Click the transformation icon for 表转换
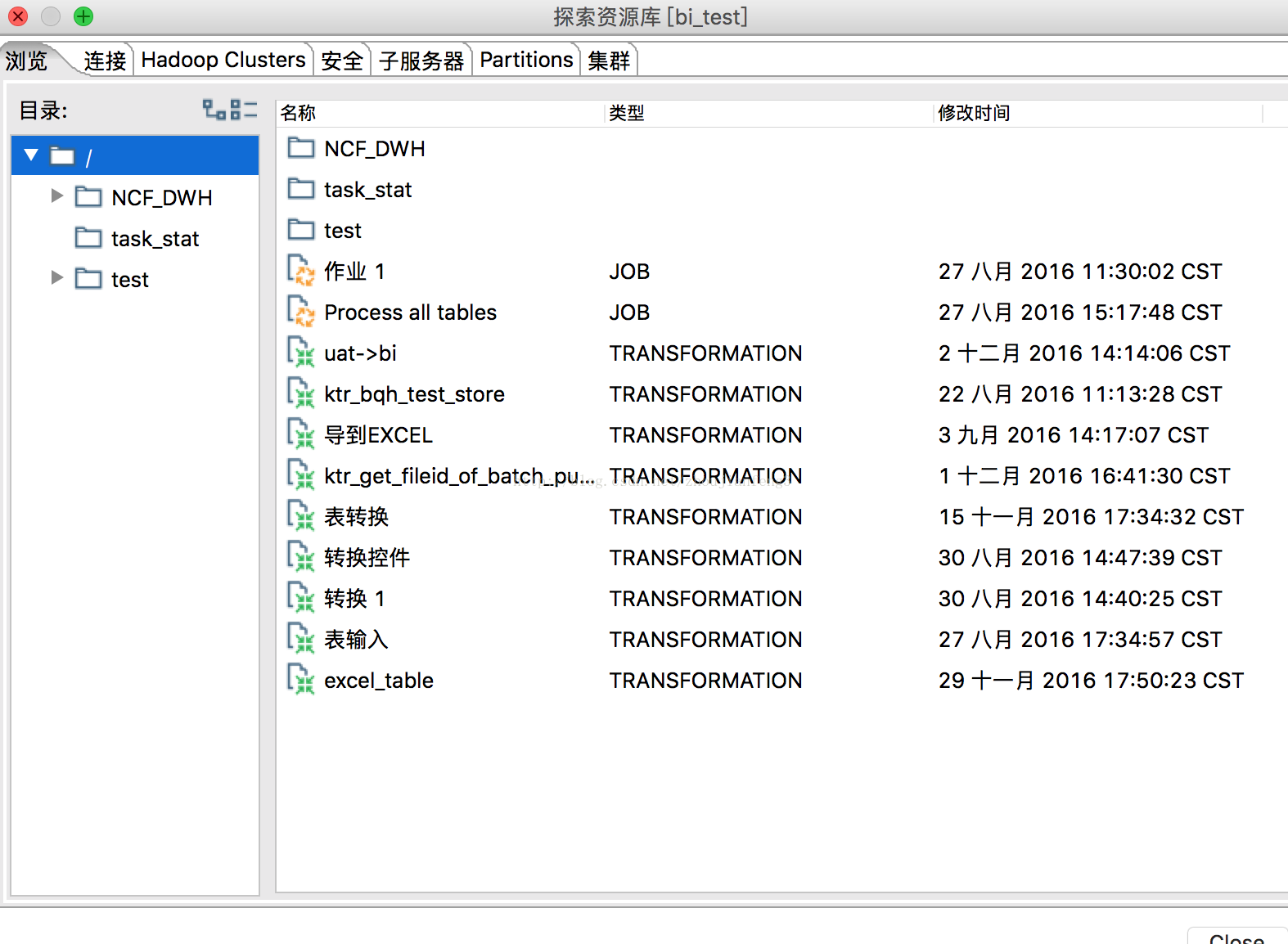 [x=301, y=515]
